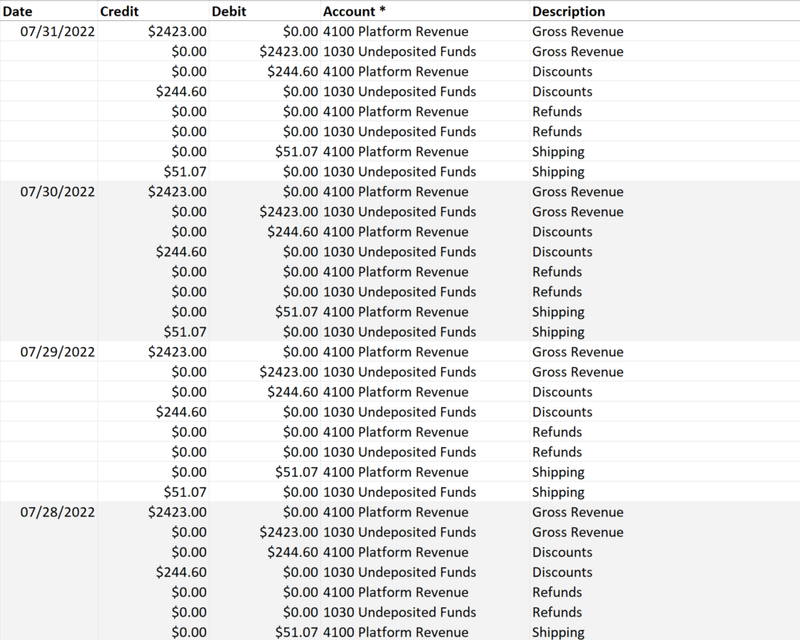This screenshot has height=640, width=800.
Task: Select the Credit column header
Action: pos(119,11)
